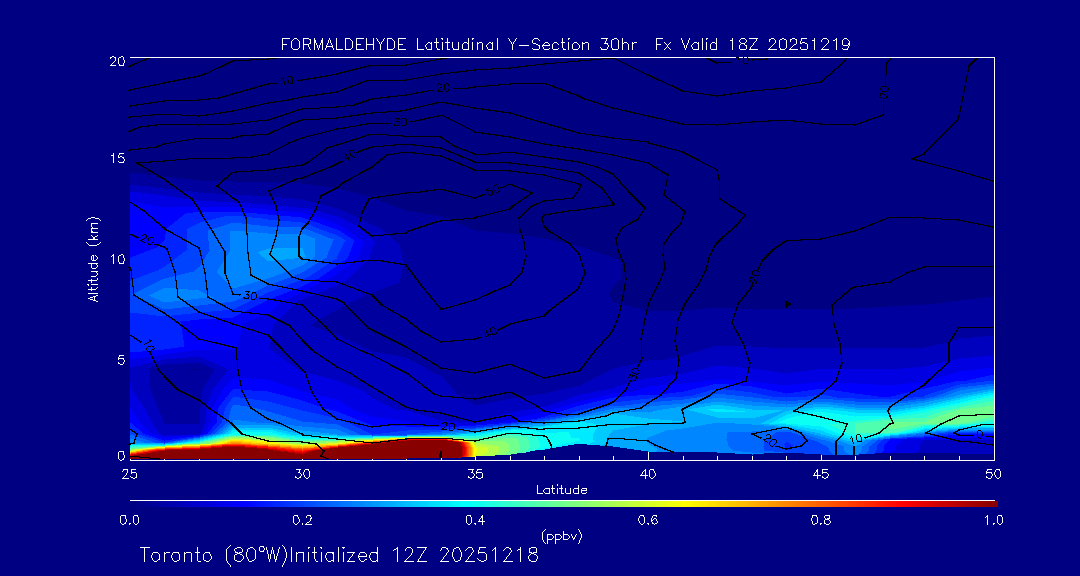
Task: Click the 0.8 label under the color scale
Action: 820,520
